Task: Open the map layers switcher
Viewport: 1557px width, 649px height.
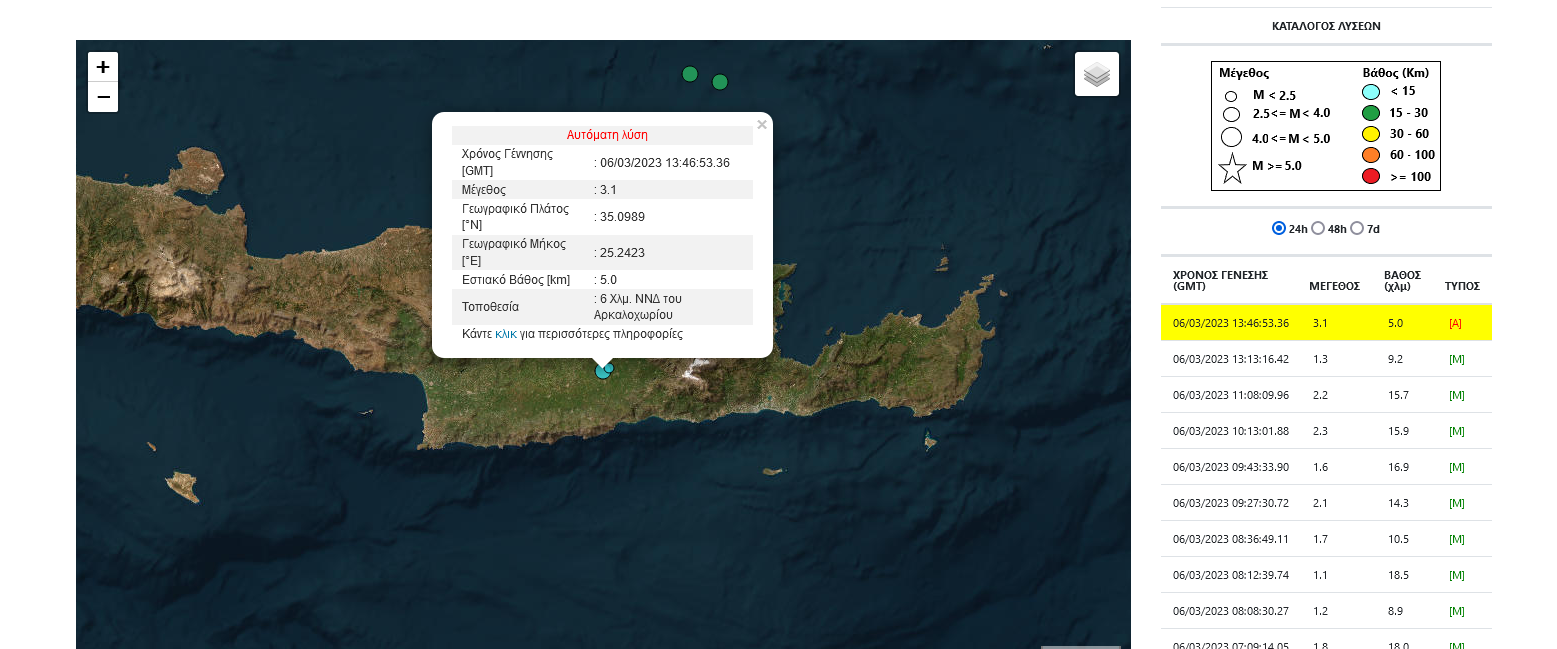Action: [x=1097, y=74]
